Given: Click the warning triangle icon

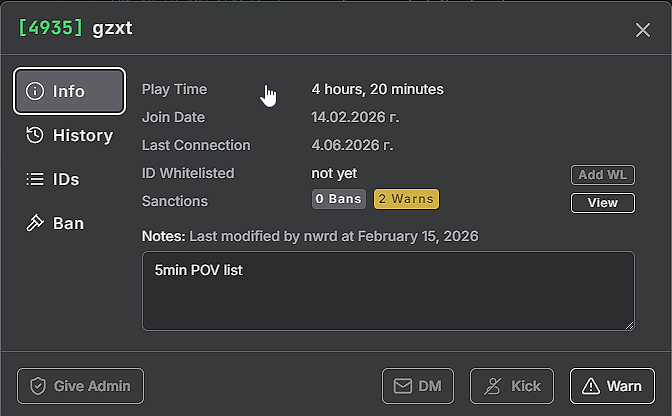Looking at the screenshot, I should pos(591,386).
